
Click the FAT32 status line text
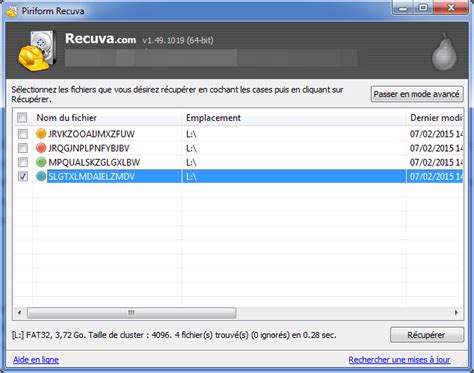(174, 335)
